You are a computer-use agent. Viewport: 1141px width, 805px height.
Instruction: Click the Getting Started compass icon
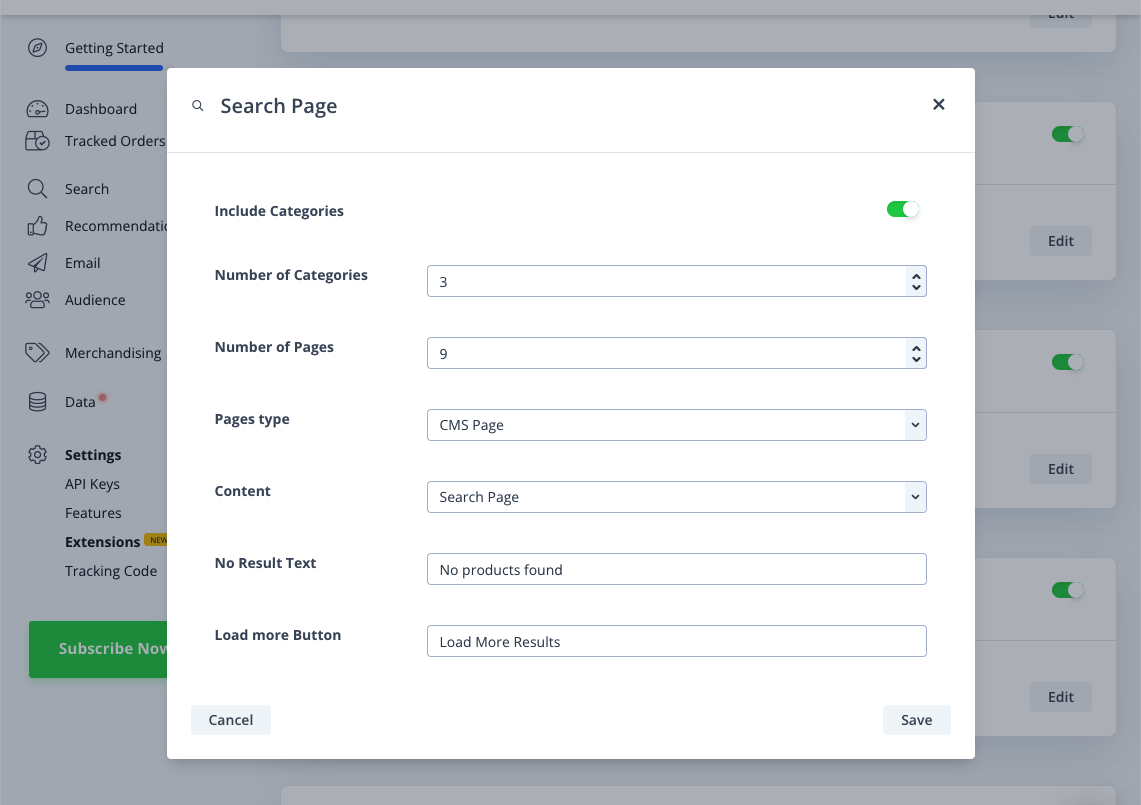(x=37, y=48)
